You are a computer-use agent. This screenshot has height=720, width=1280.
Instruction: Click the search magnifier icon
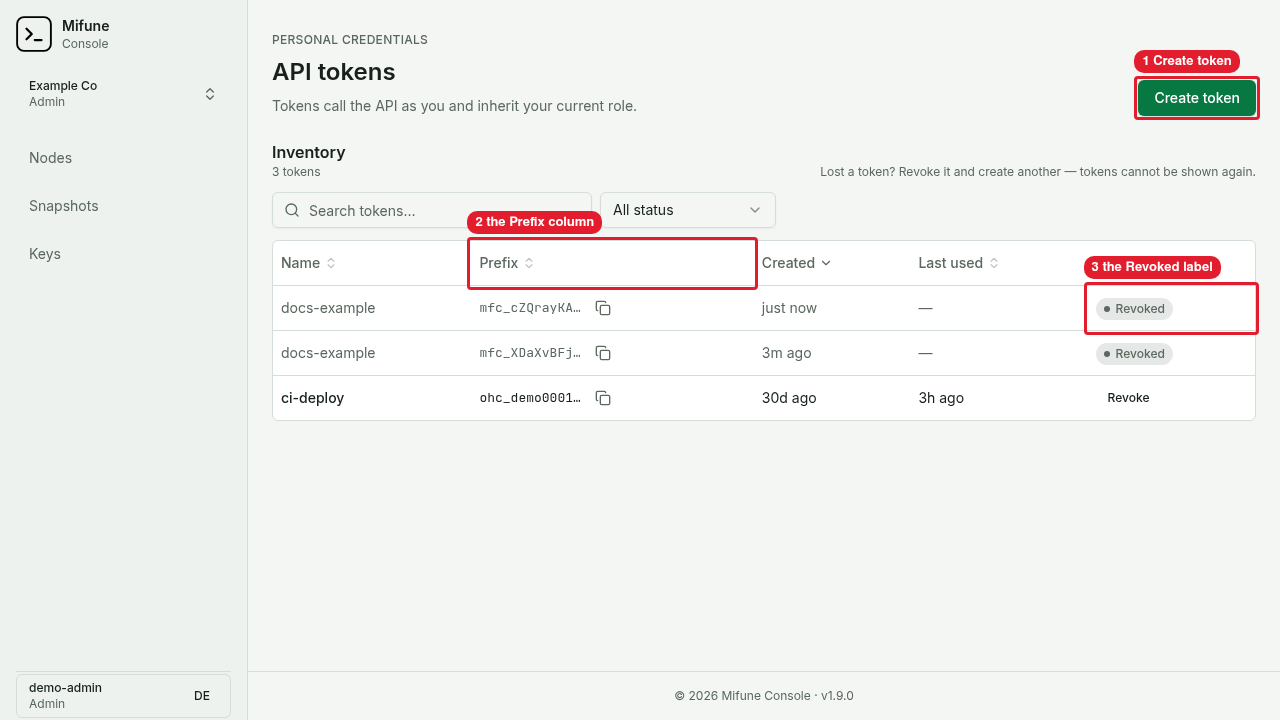pos(293,210)
